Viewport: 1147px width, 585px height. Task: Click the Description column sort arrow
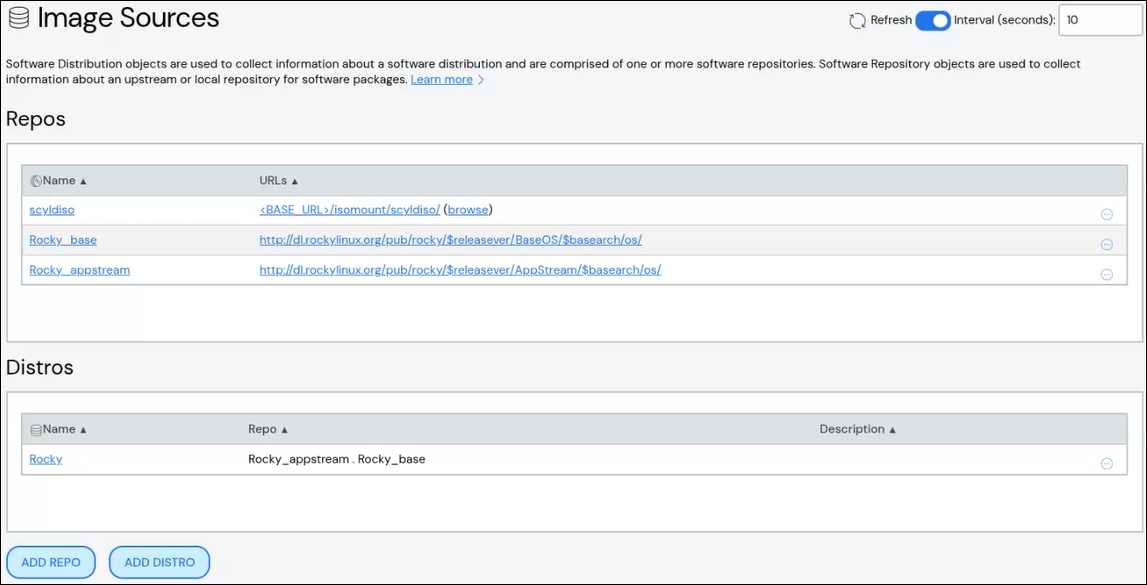coord(891,428)
